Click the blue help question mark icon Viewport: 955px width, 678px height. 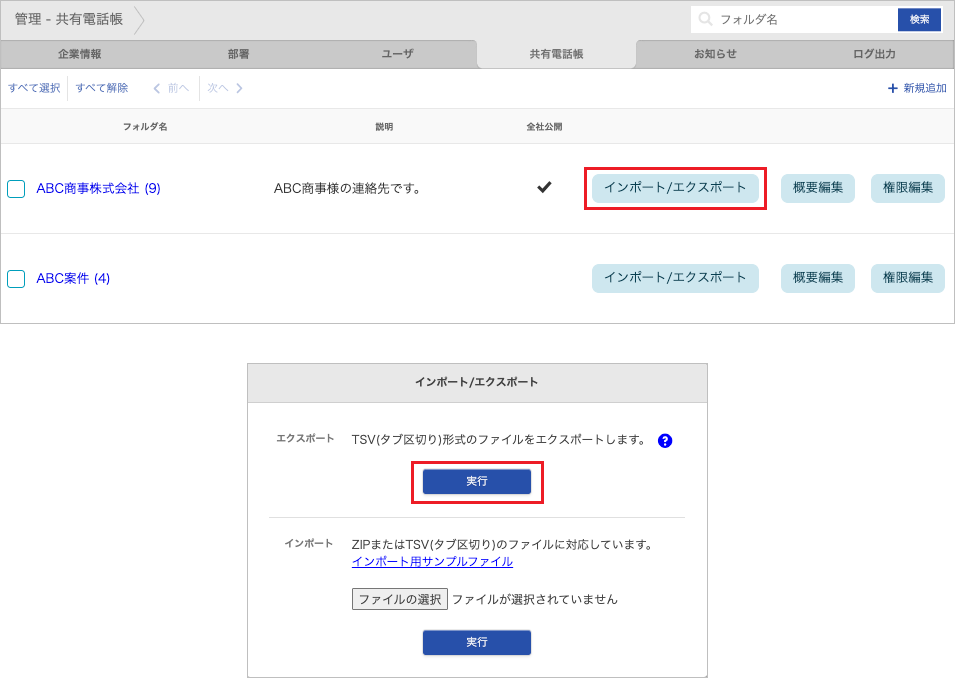665,440
